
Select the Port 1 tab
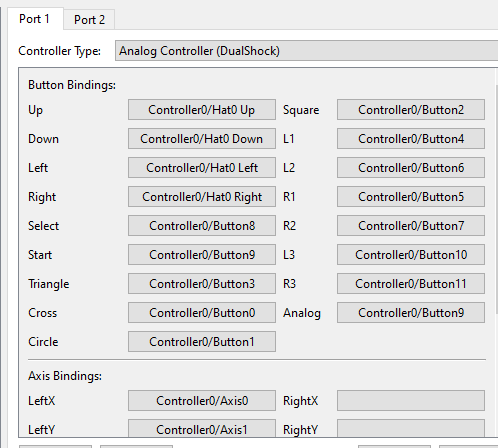pyautogui.click(x=35, y=19)
